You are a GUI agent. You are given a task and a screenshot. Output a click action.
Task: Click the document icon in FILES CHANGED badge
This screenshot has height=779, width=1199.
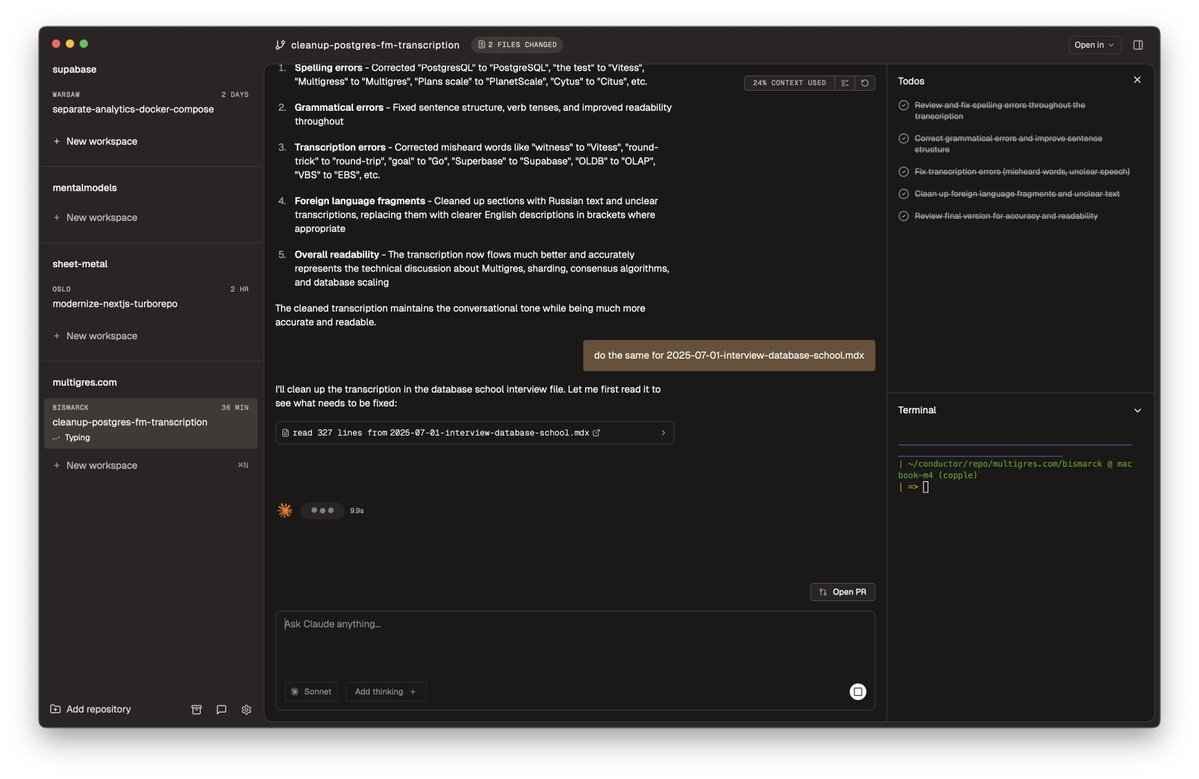[x=481, y=45]
